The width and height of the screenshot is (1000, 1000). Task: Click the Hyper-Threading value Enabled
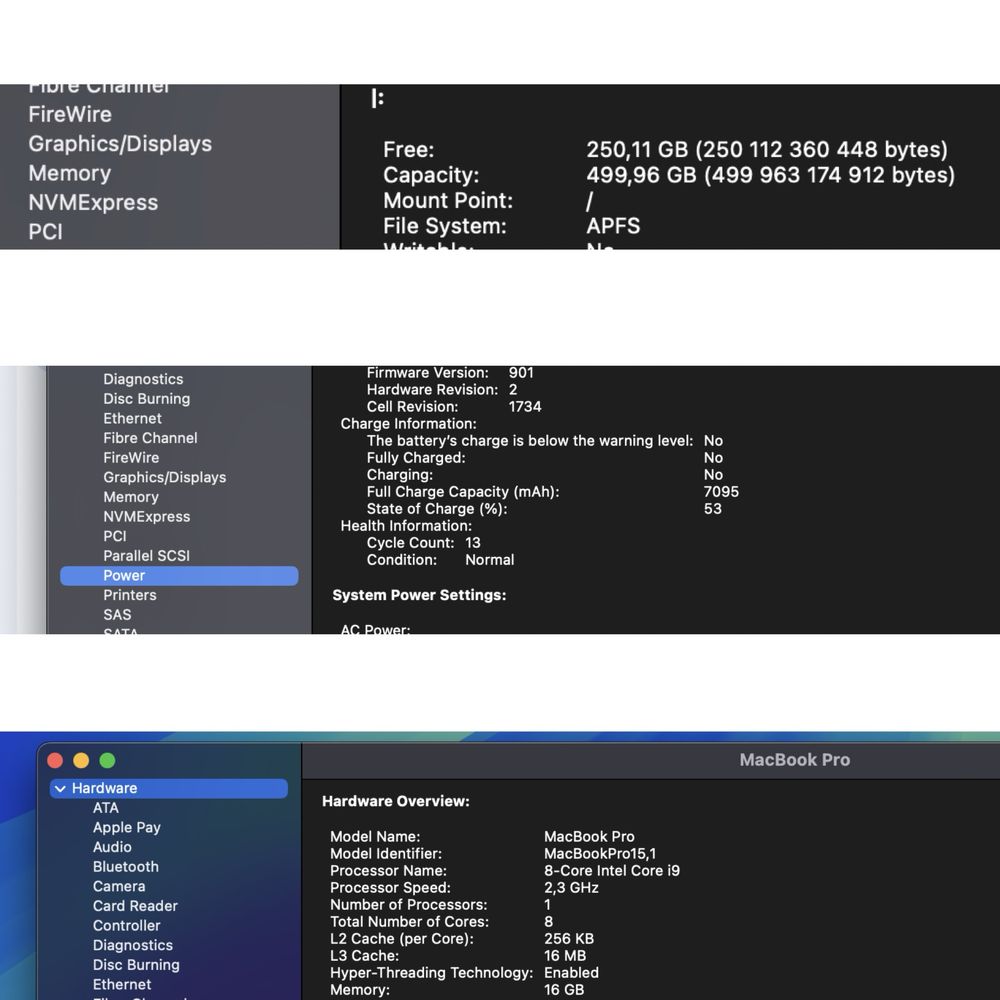(571, 973)
